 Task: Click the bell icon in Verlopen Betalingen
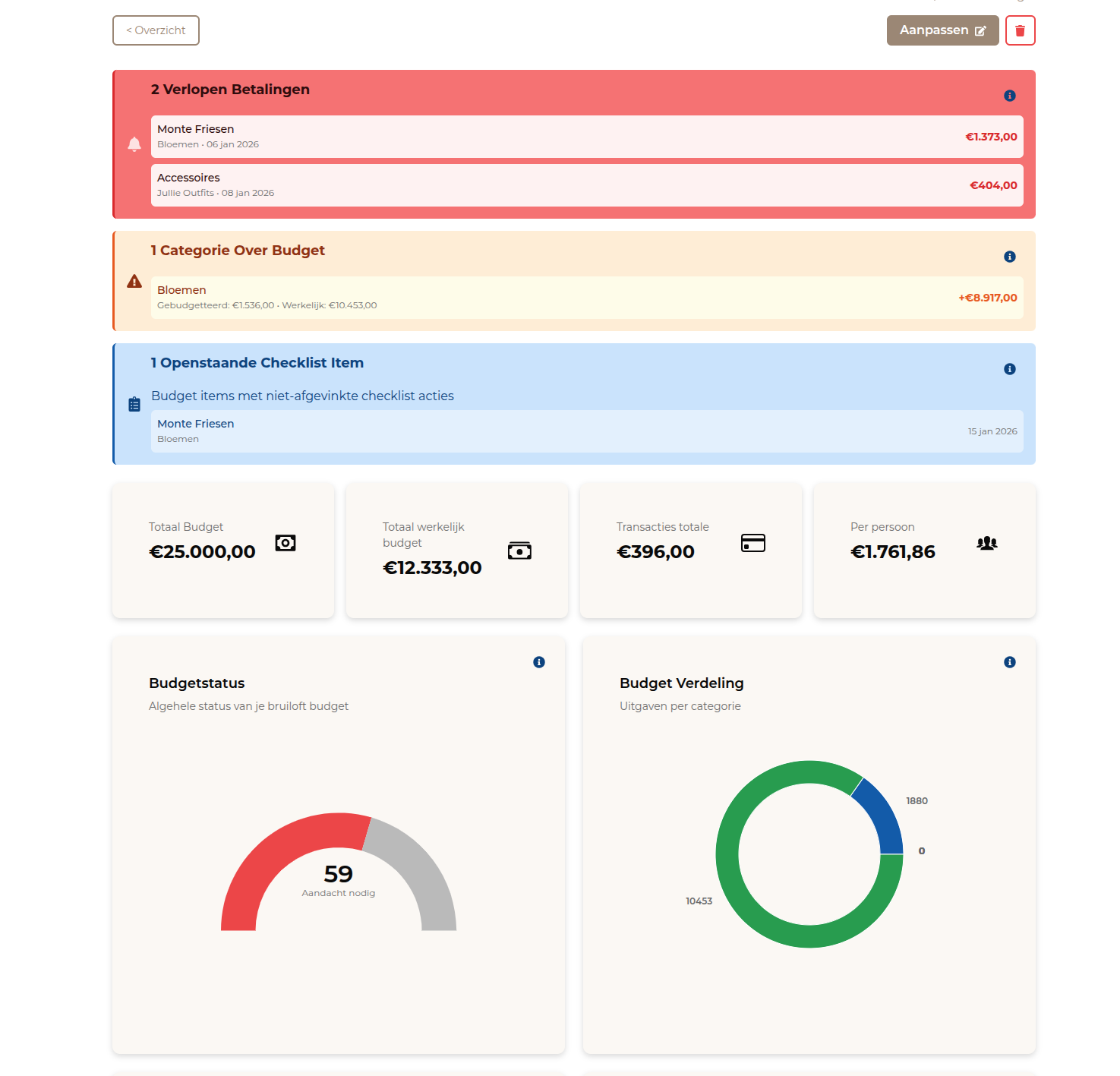134,144
